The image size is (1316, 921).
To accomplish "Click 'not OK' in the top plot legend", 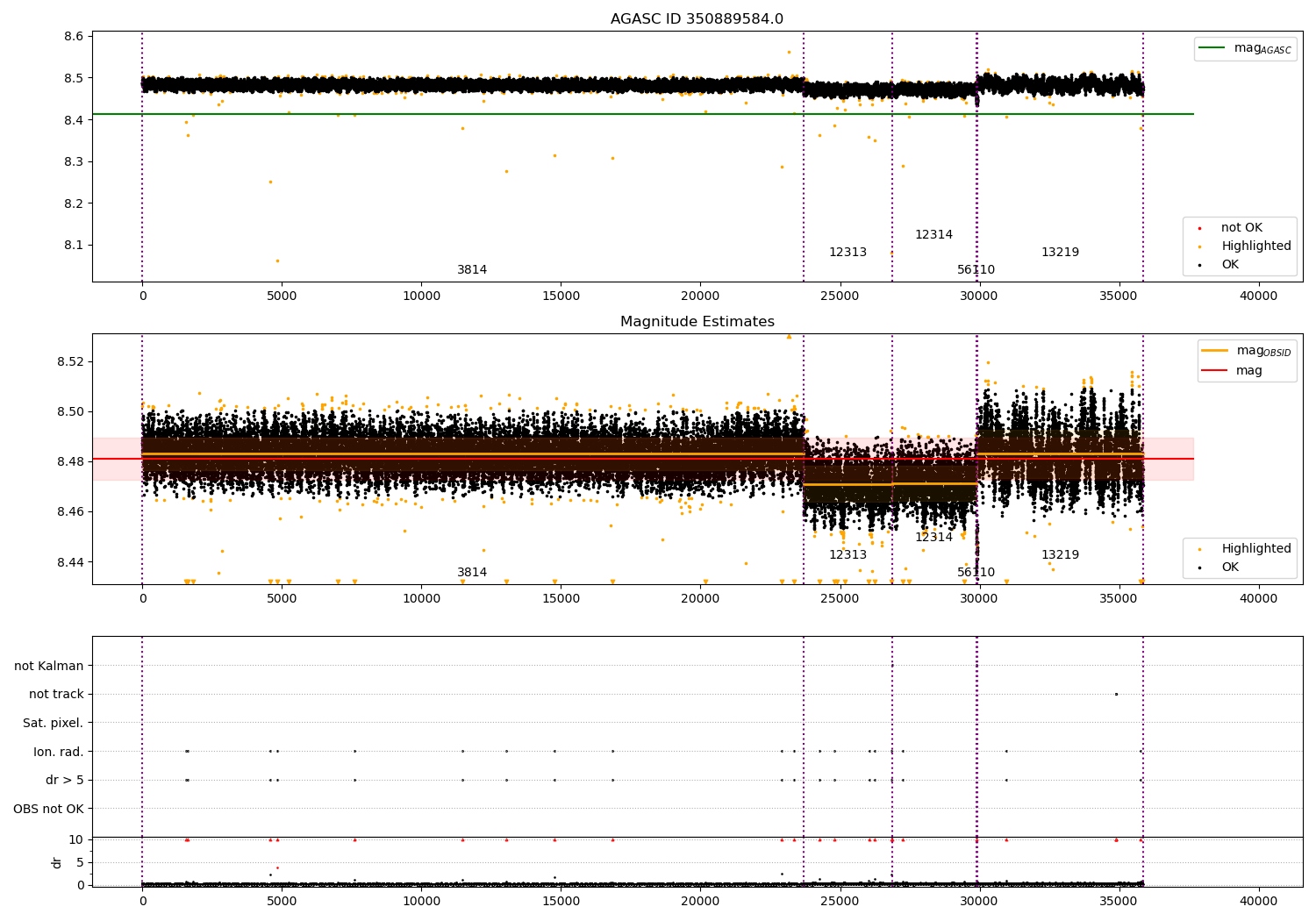I will click(x=1241, y=228).
